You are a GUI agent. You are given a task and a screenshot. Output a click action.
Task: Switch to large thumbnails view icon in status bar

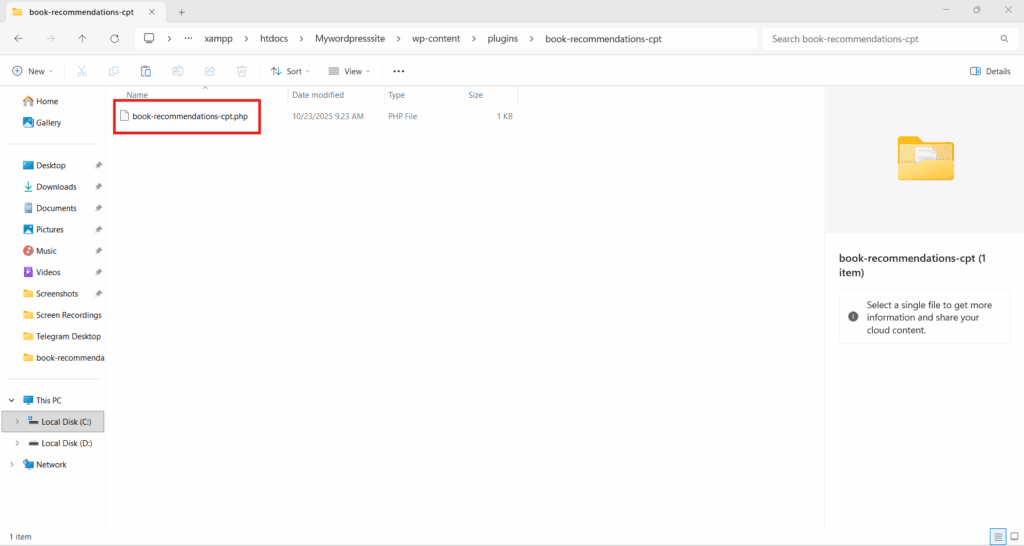pos(1014,537)
